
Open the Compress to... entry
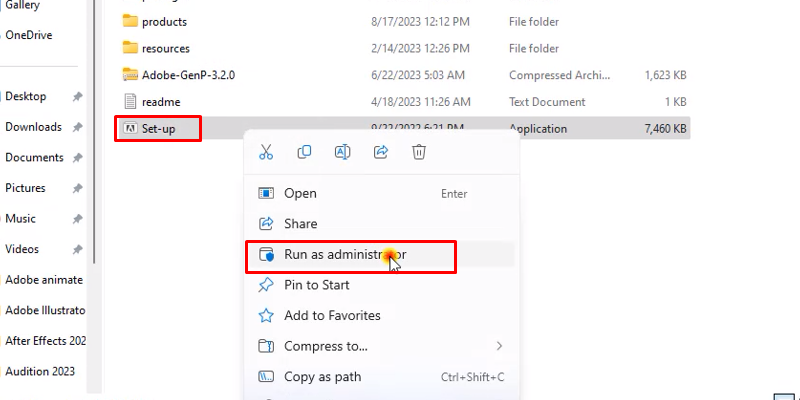pyautogui.click(x=382, y=346)
